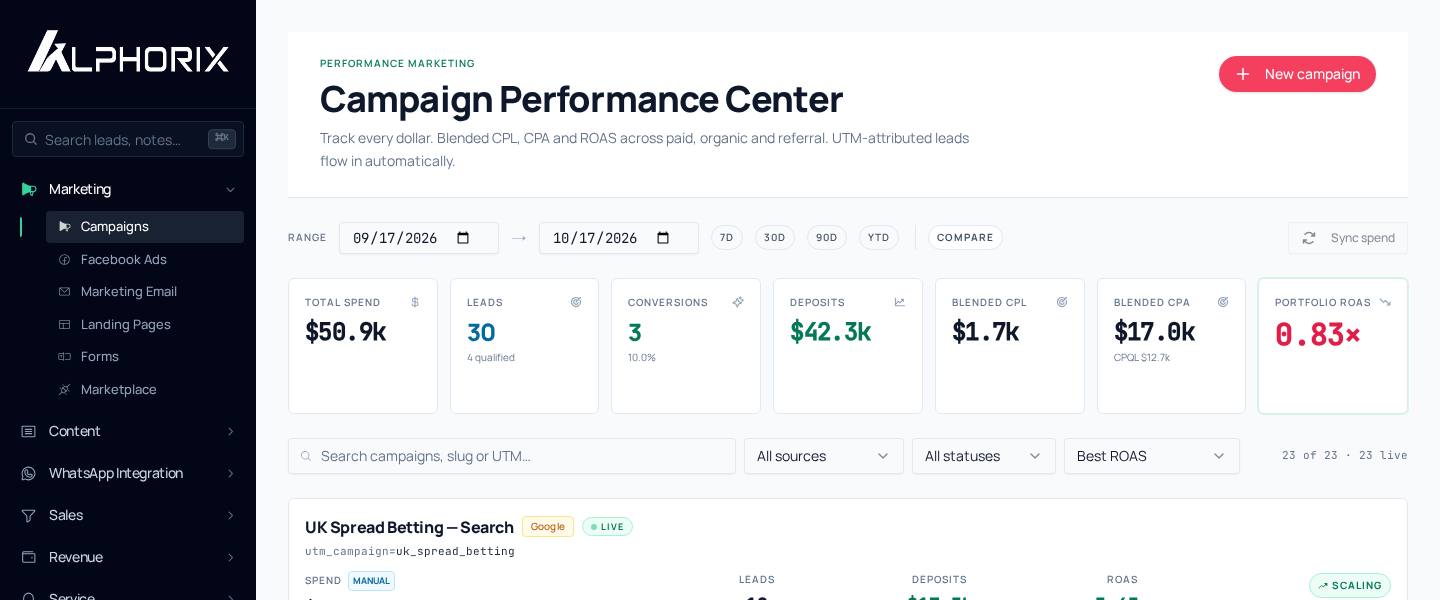Click the utm_campaign=uk_spread_betting text
The width and height of the screenshot is (1440, 600).
(410, 552)
